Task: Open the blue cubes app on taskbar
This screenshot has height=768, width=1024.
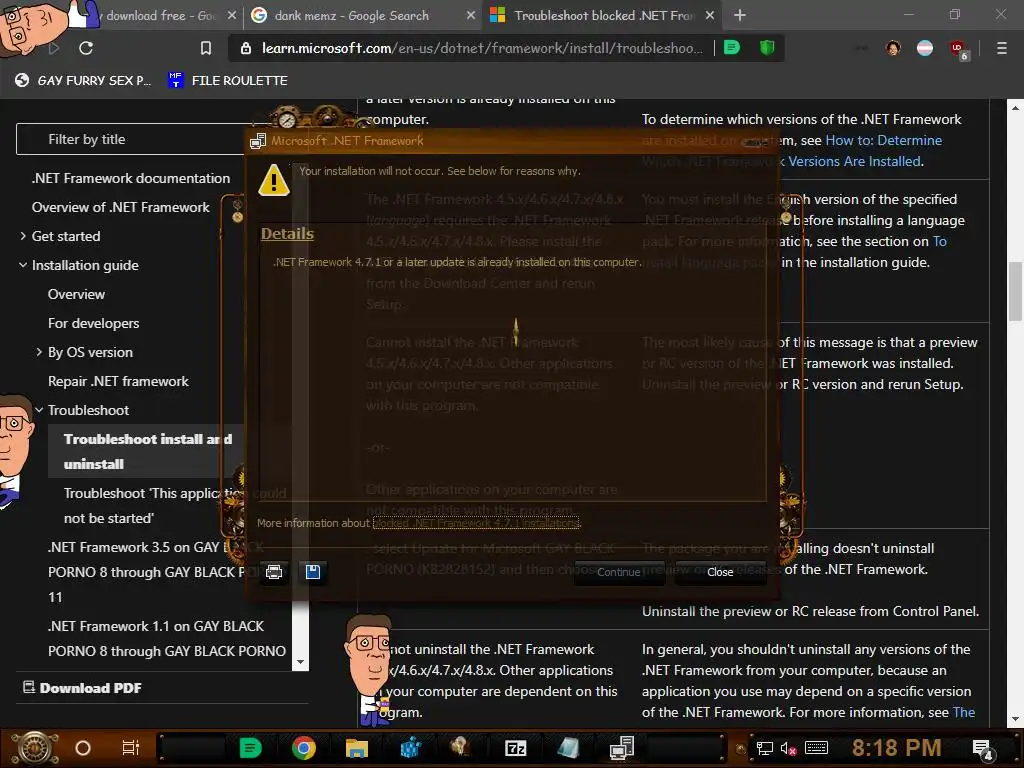Action: coord(409,748)
